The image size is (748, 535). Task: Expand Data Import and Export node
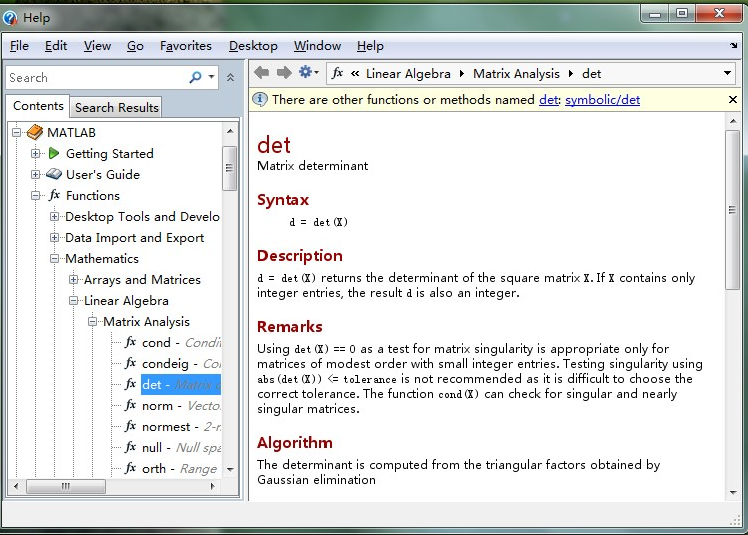(54, 237)
